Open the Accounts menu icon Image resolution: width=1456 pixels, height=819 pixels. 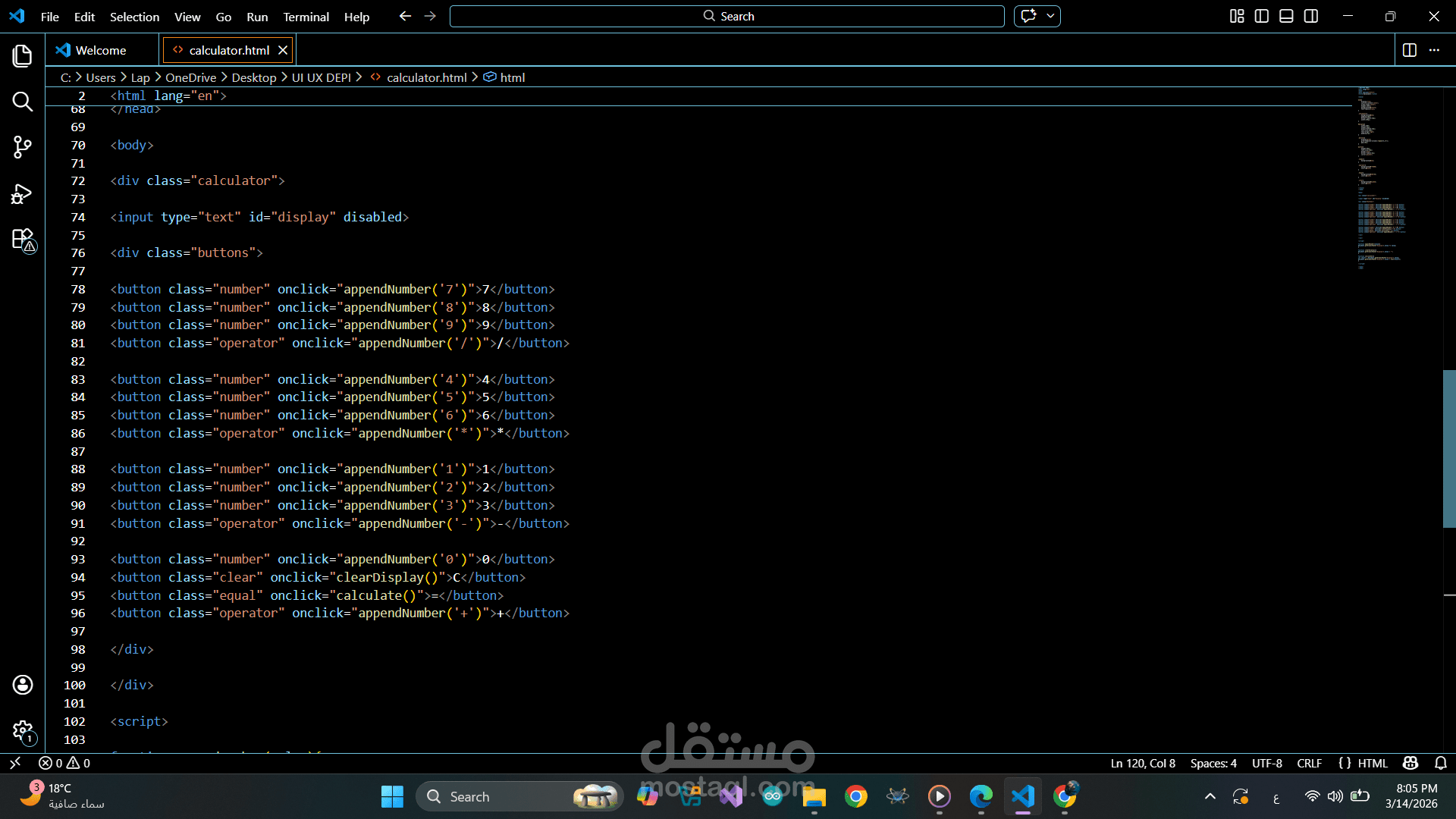coord(22,685)
